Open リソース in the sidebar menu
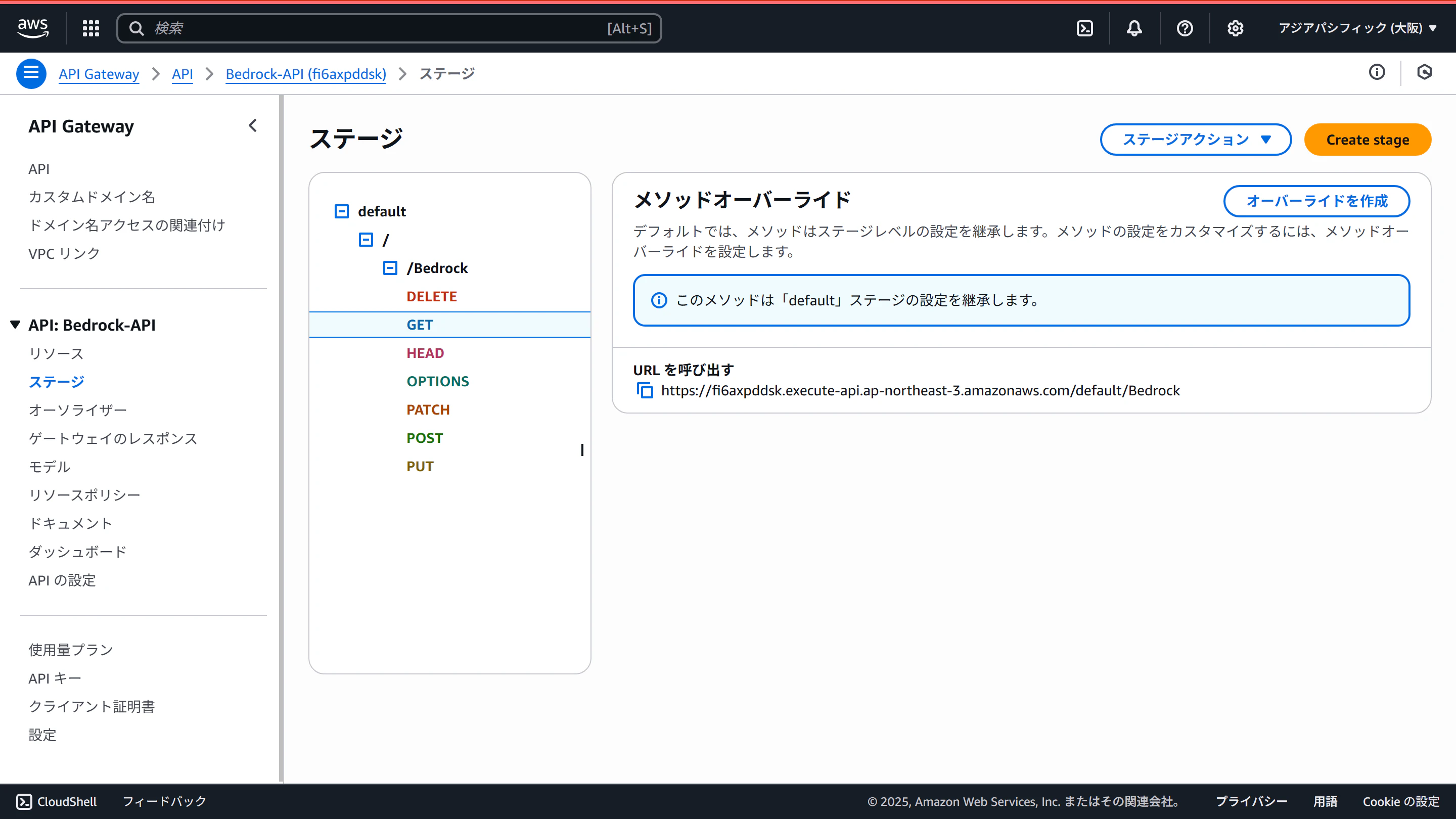Screen dimensions: 1456x819 (56, 354)
